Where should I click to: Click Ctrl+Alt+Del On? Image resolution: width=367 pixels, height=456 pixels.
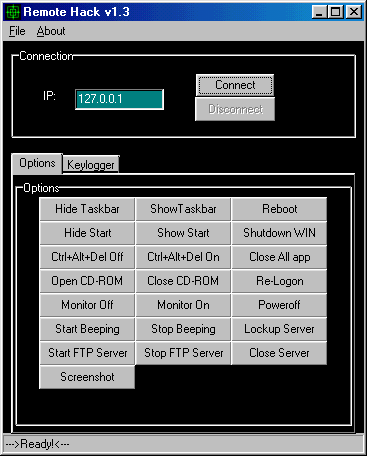click(x=183, y=257)
